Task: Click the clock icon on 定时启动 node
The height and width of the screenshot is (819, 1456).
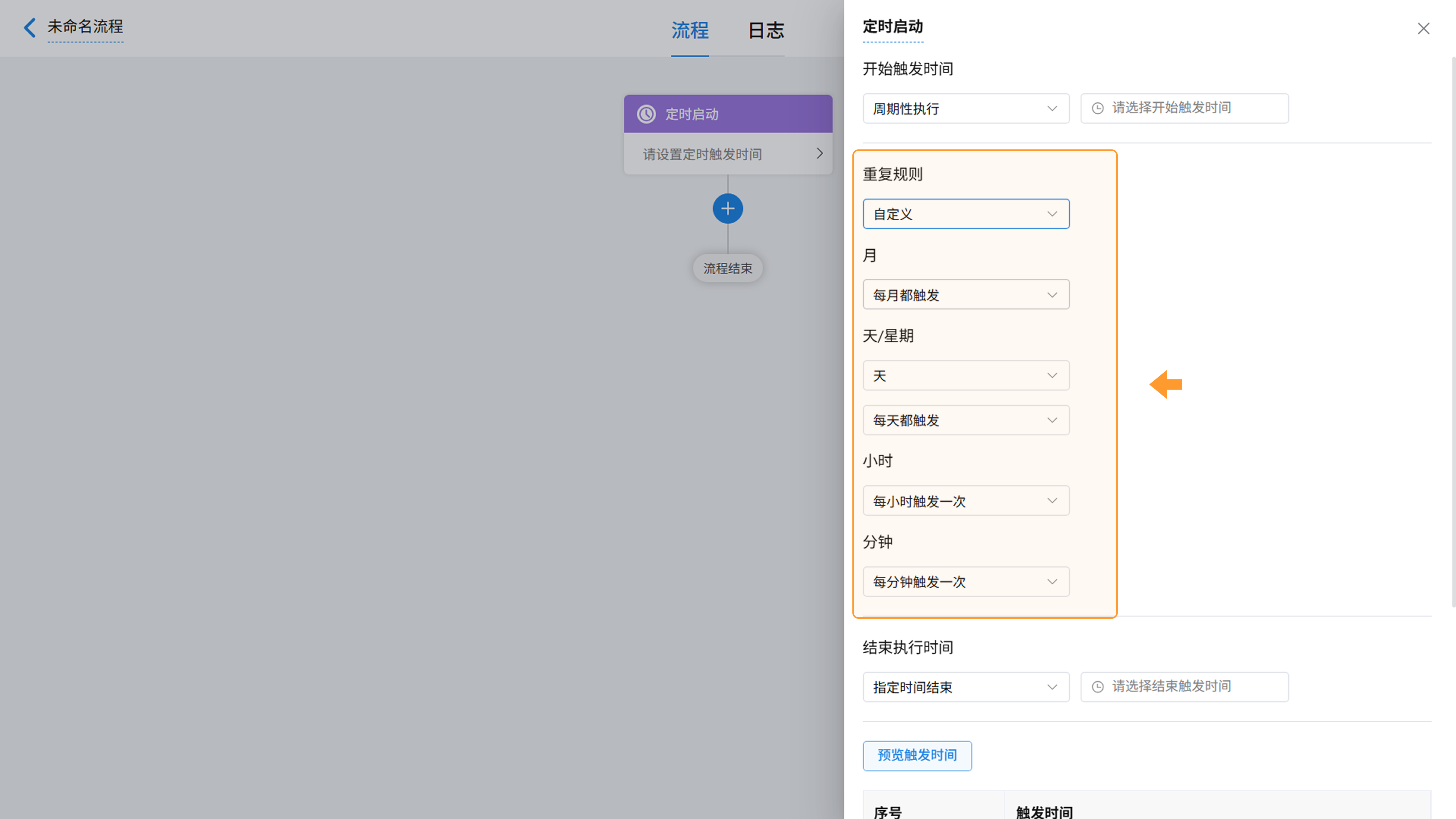Action: (x=646, y=114)
